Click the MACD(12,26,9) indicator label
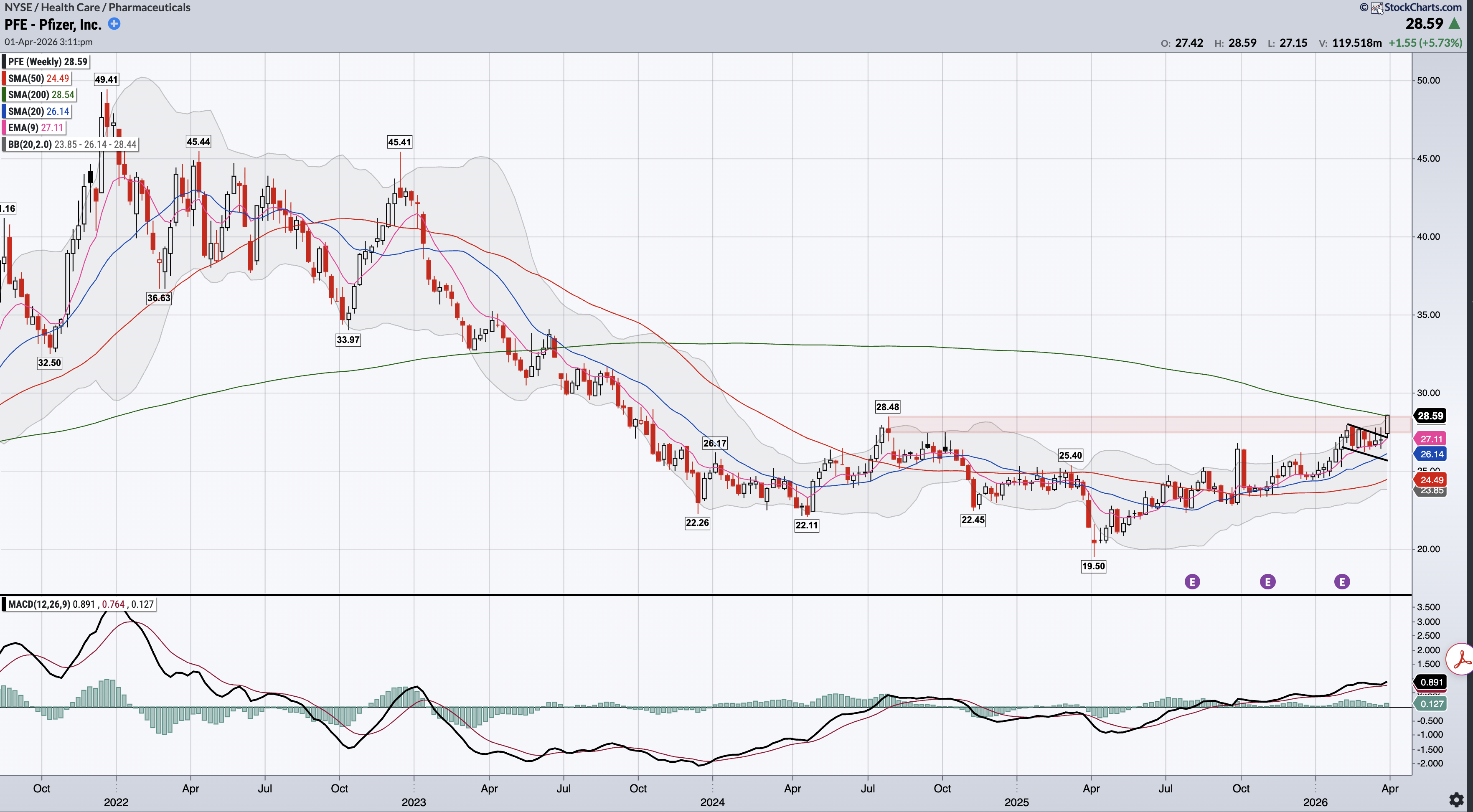 pos(39,604)
